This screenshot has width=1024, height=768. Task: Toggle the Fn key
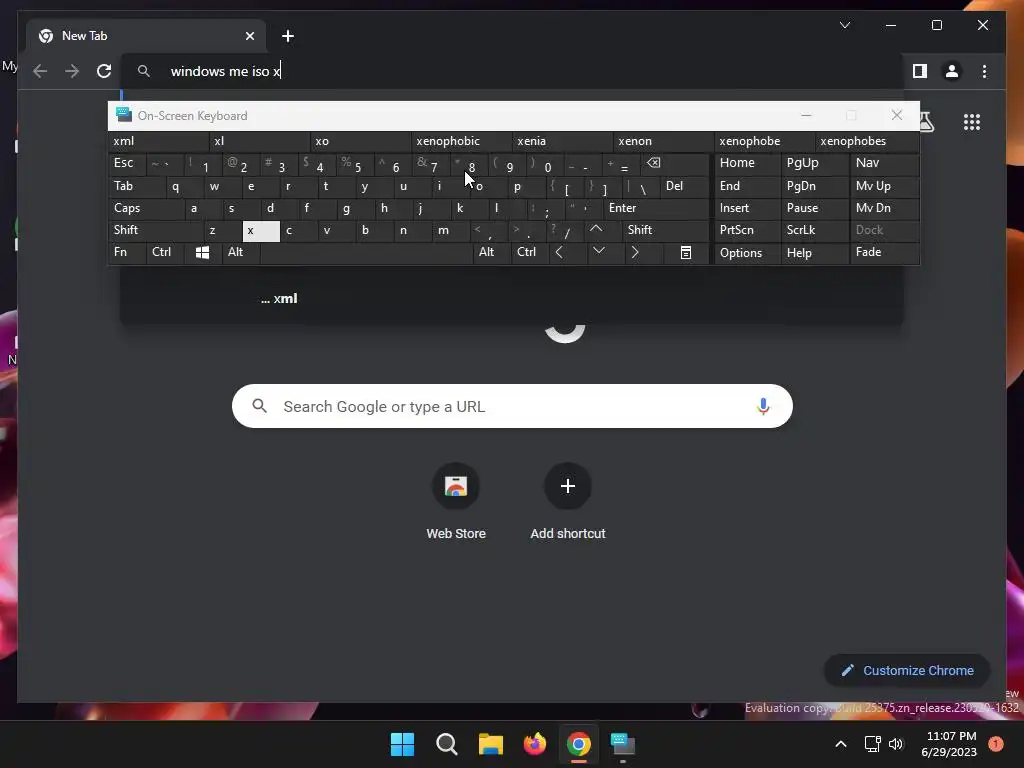pos(127,253)
